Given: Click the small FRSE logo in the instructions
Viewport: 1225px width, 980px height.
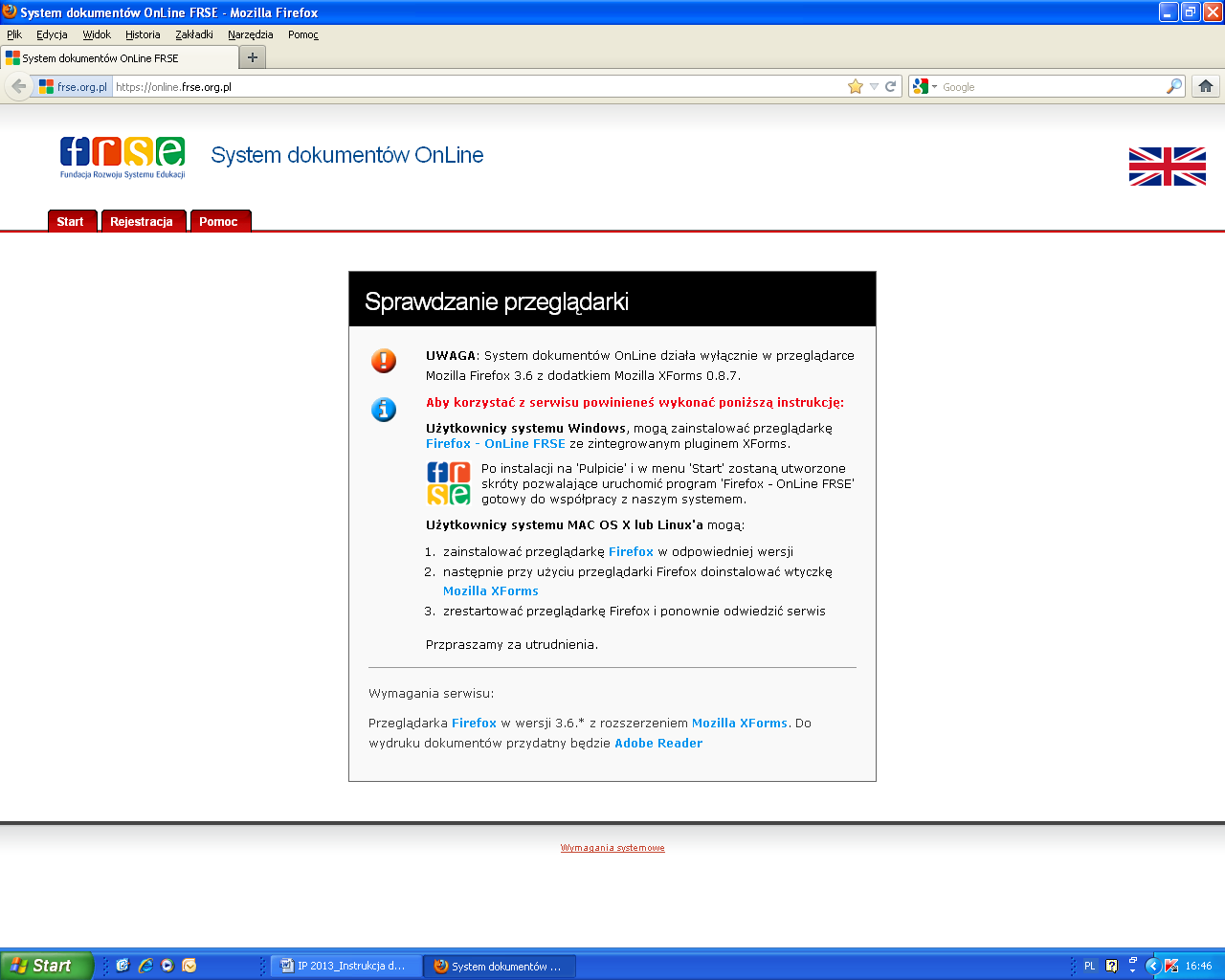Looking at the screenshot, I should 449,483.
